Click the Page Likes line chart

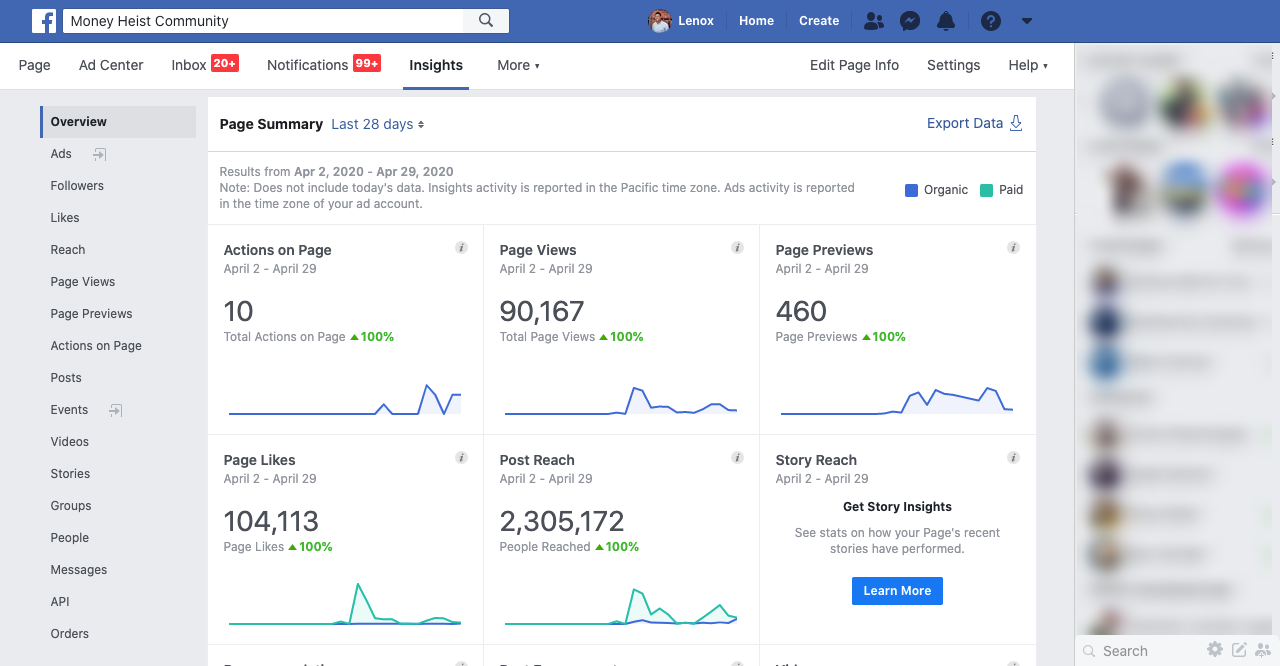pyautogui.click(x=345, y=603)
